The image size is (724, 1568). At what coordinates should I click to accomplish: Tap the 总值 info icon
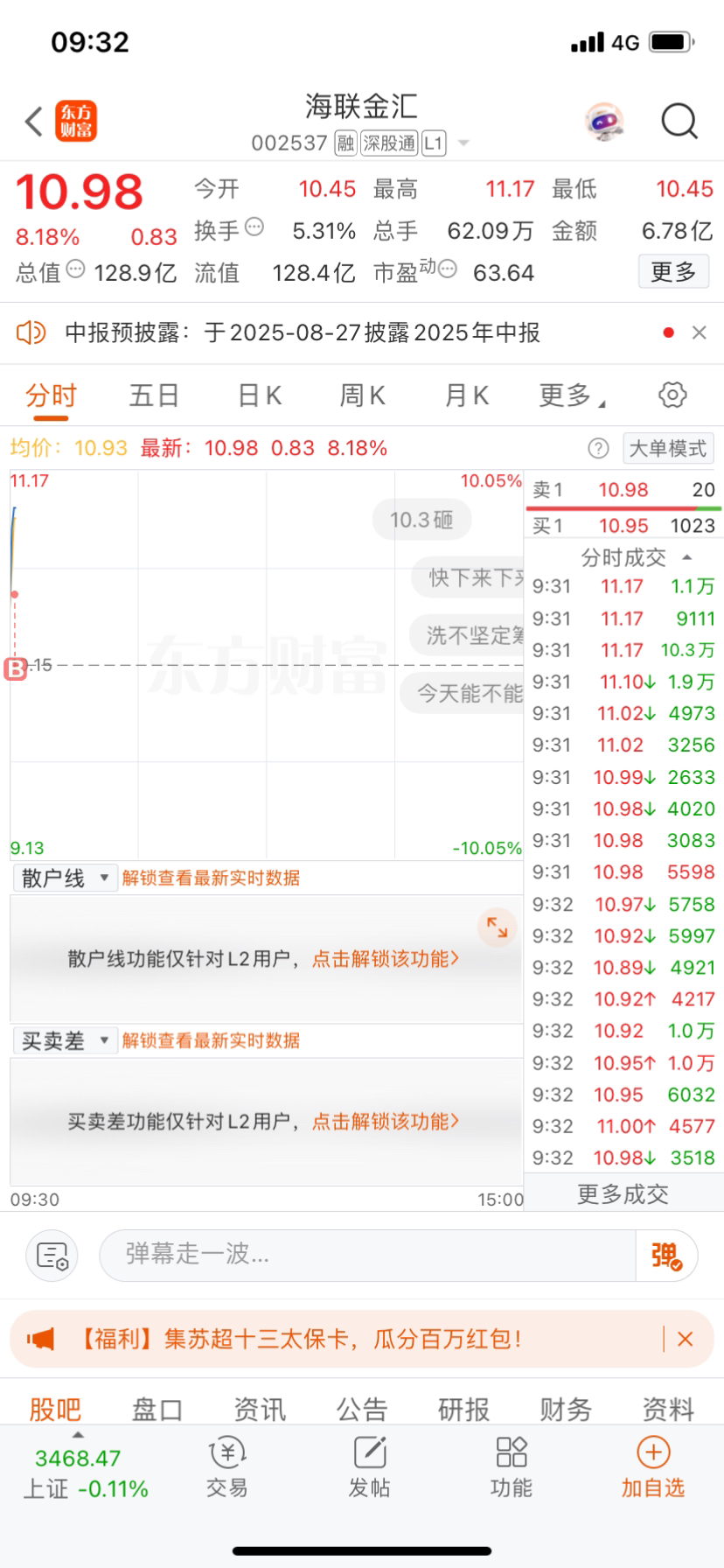click(75, 269)
